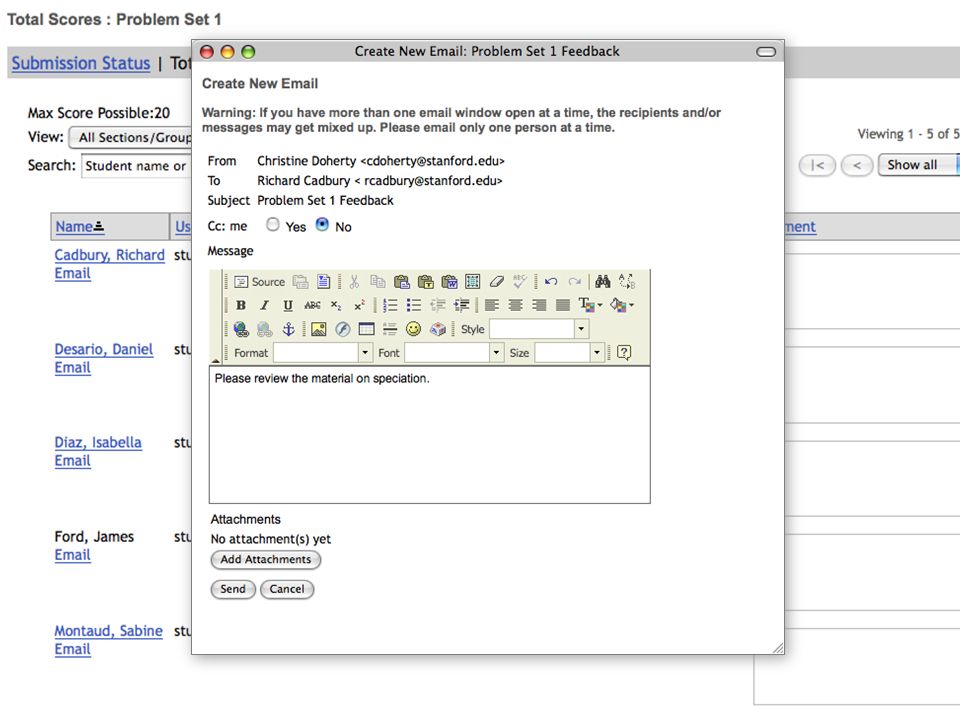This screenshot has width=960, height=720.
Task: Open the Smiley emoticon picker
Action: coord(414,329)
